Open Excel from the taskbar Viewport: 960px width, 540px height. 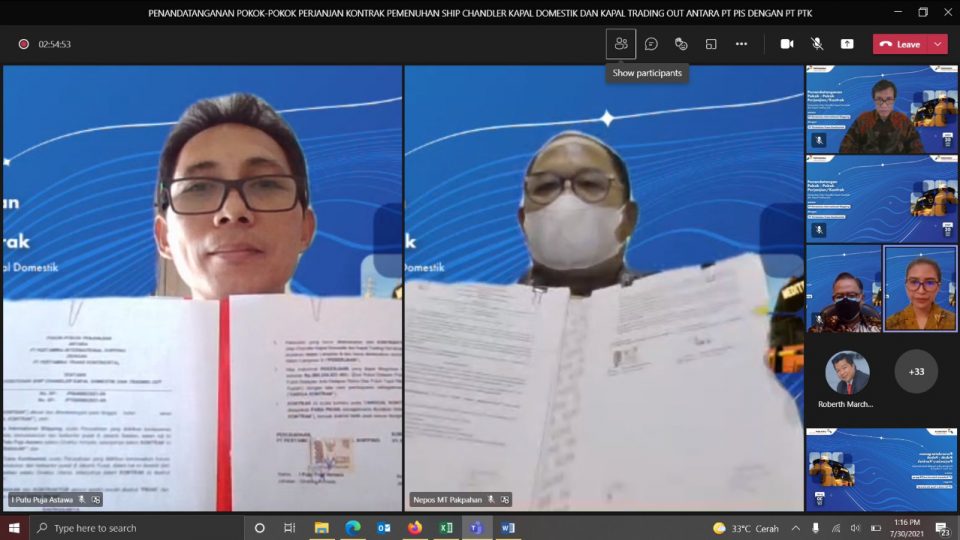(446, 528)
